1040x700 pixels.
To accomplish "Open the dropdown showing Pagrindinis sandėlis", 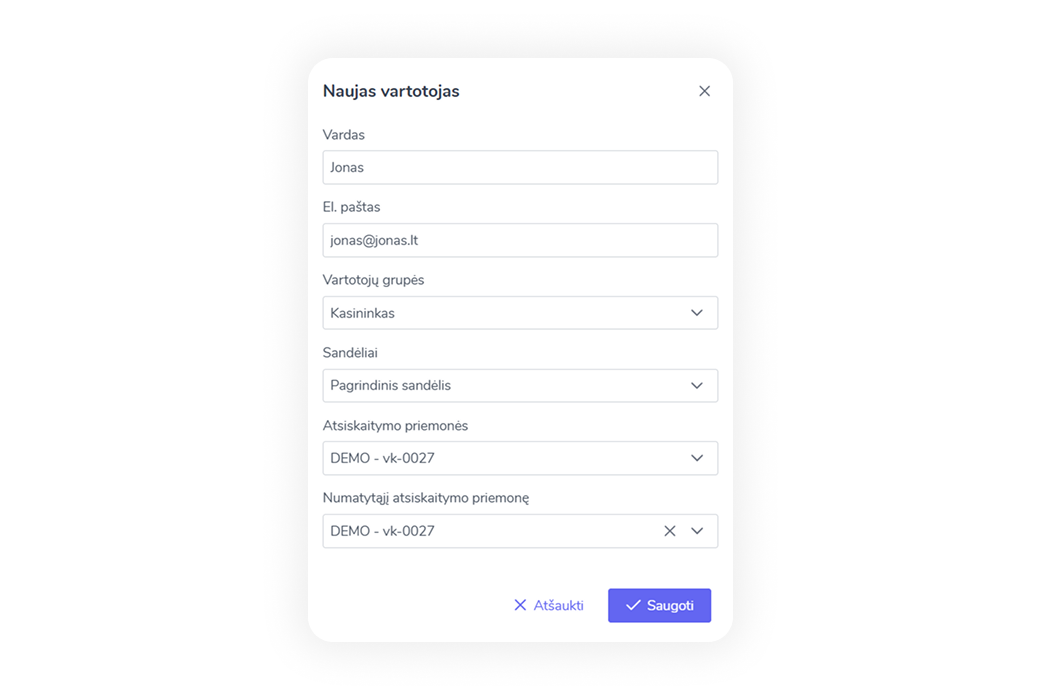I will click(x=500, y=386).
